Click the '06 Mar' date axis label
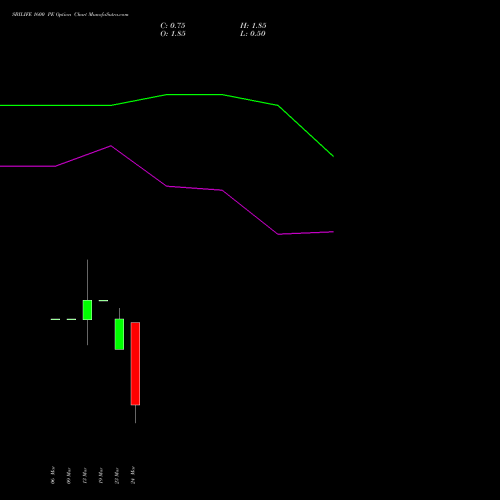This screenshot has width=500, height=500. click(53, 475)
